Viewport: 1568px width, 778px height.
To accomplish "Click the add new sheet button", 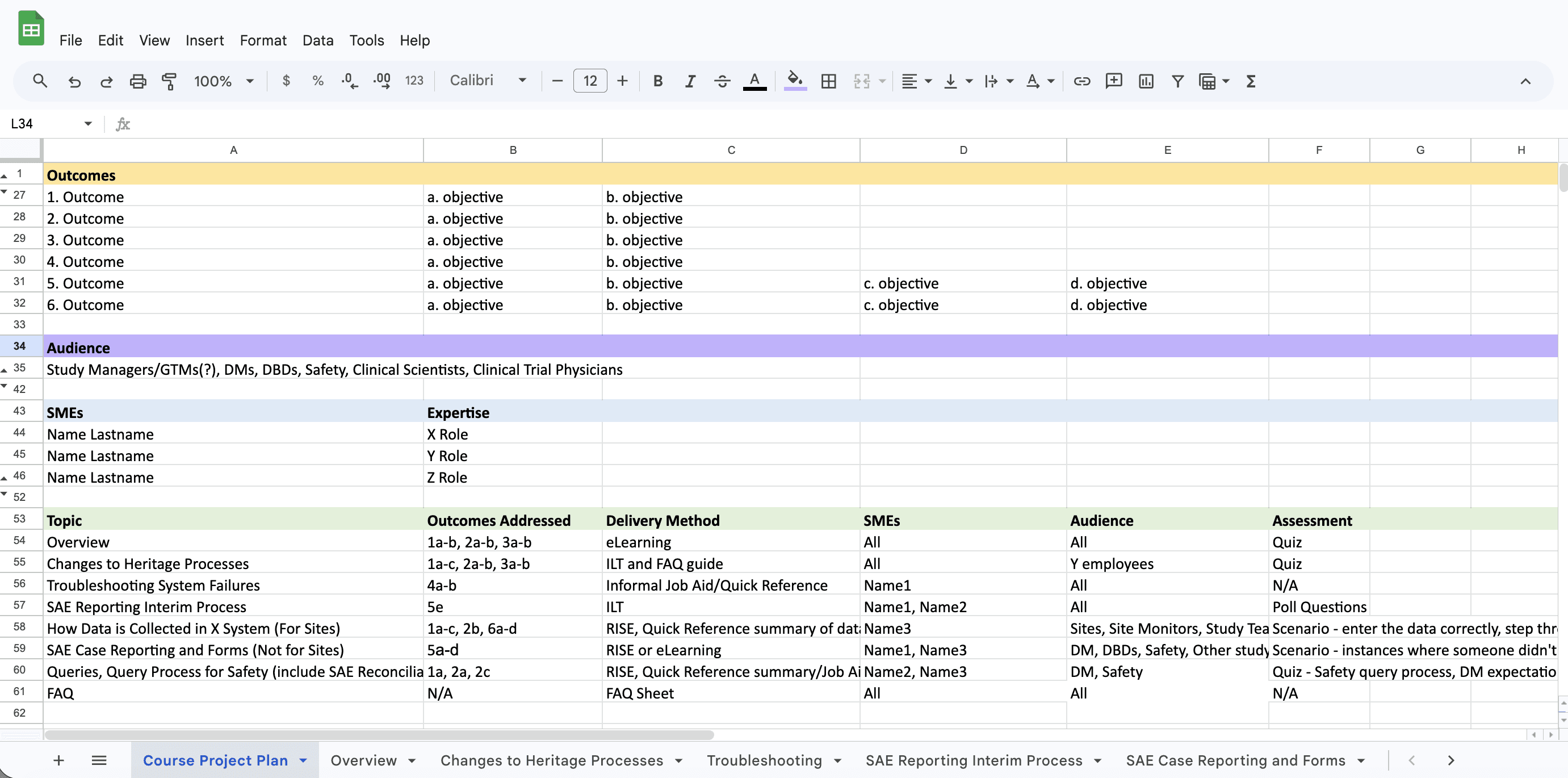I will [x=59, y=760].
